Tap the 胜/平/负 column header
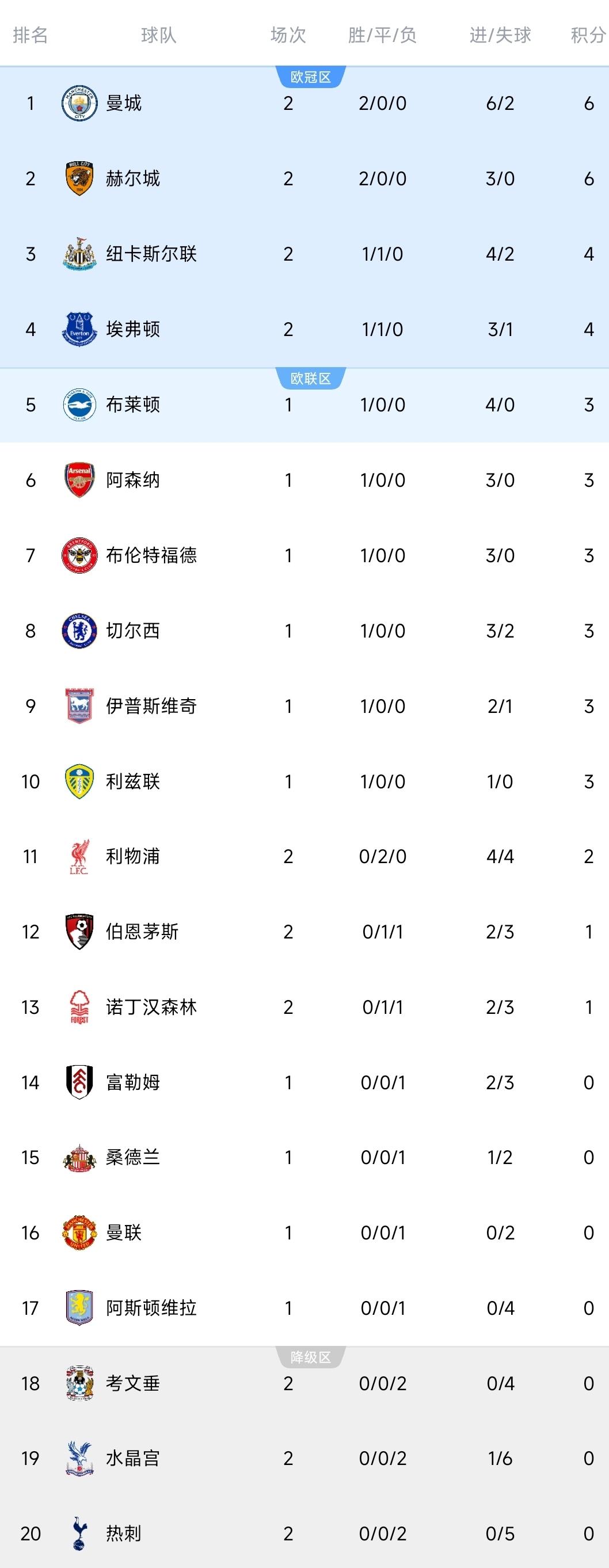 tap(382, 35)
